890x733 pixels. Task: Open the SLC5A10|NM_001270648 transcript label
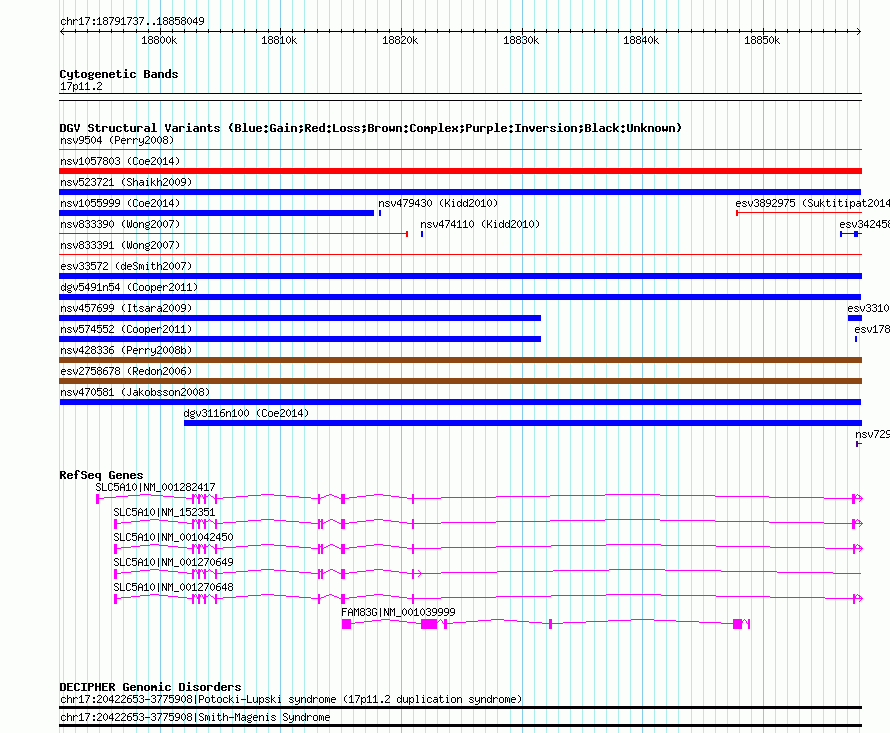coord(173,587)
